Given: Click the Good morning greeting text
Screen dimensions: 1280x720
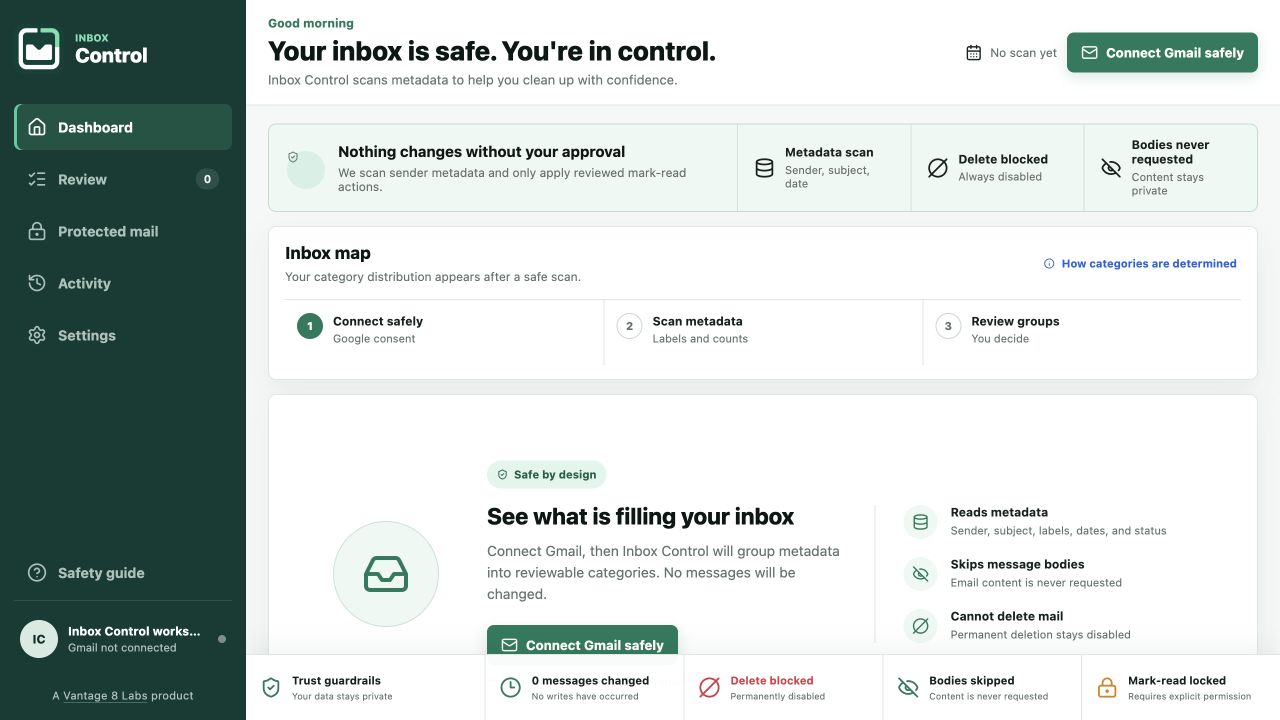Looking at the screenshot, I should [x=311, y=23].
